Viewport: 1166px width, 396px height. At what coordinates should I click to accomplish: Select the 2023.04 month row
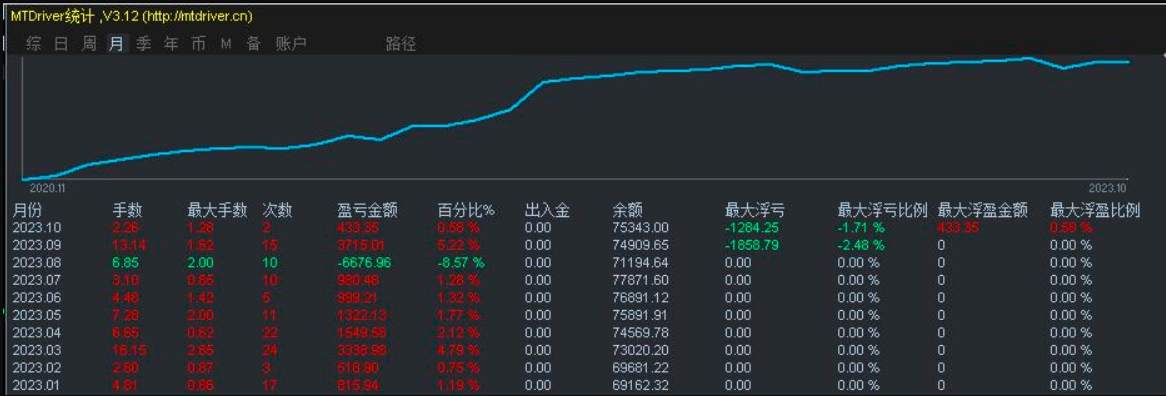[576, 332]
